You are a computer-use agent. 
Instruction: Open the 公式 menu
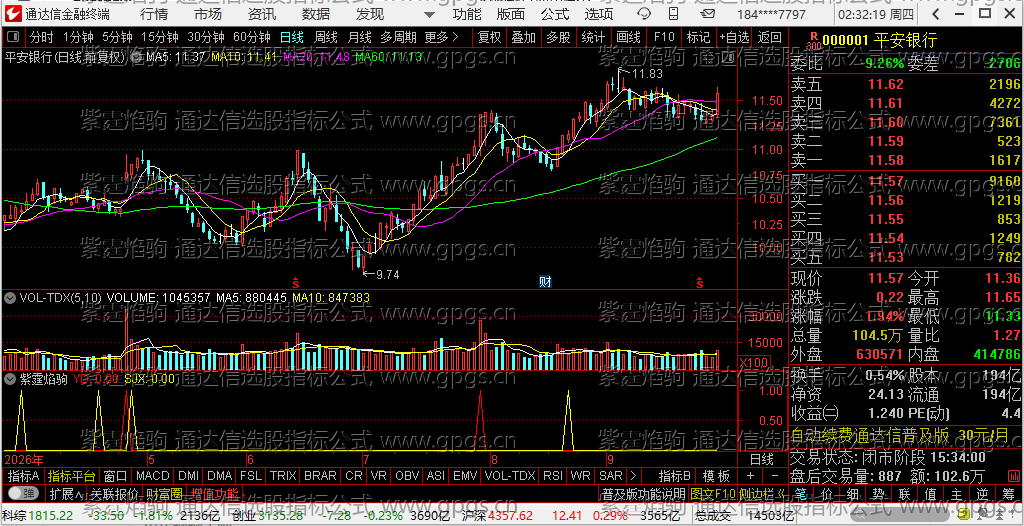click(x=554, y=14)
